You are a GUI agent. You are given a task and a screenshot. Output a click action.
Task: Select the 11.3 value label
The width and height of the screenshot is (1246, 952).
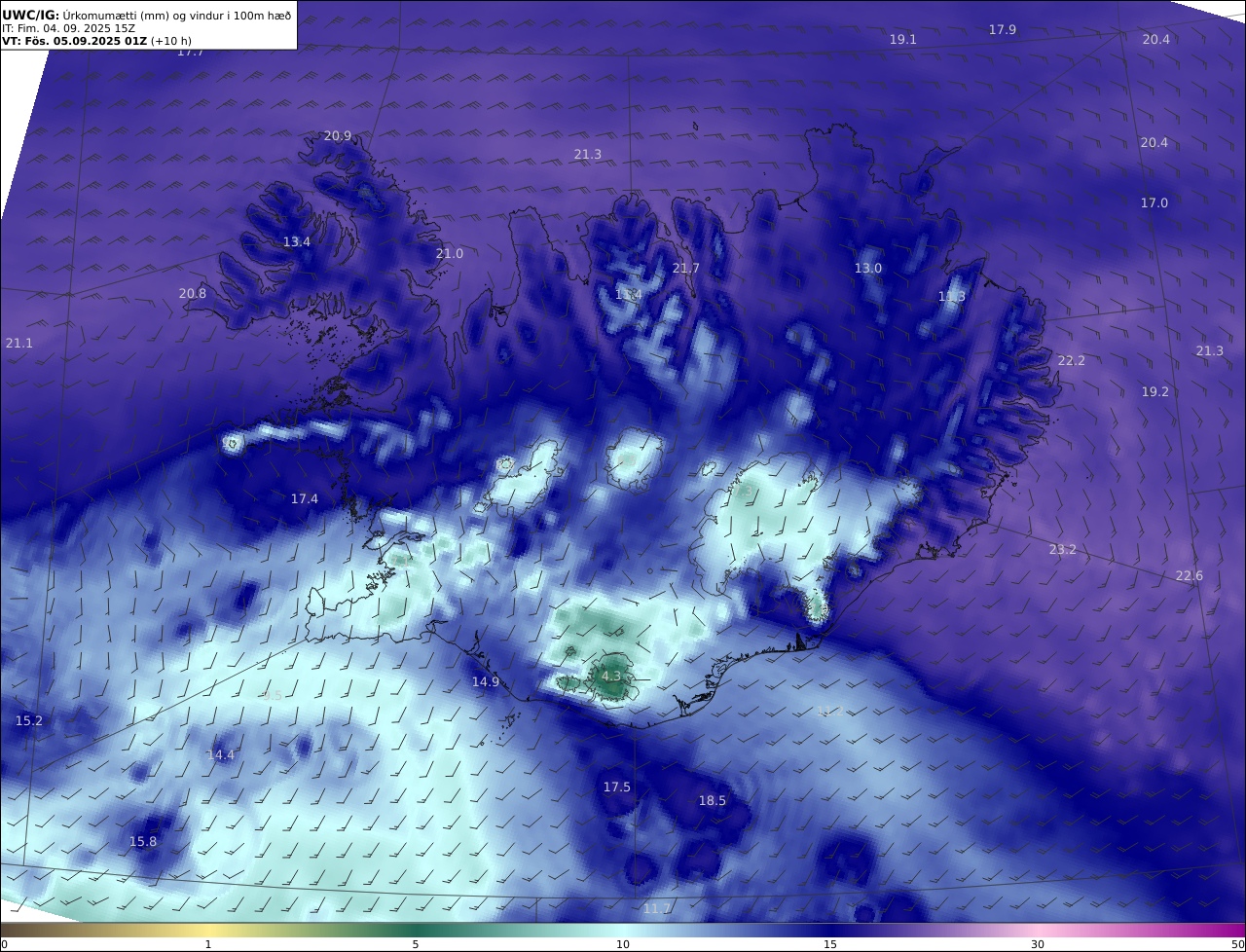click(952, 297)
